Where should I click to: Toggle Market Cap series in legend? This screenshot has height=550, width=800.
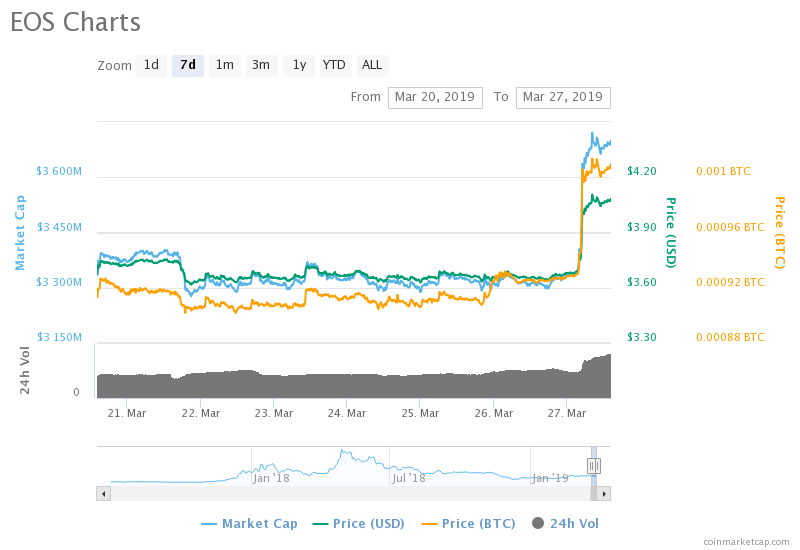coord(249,523)
